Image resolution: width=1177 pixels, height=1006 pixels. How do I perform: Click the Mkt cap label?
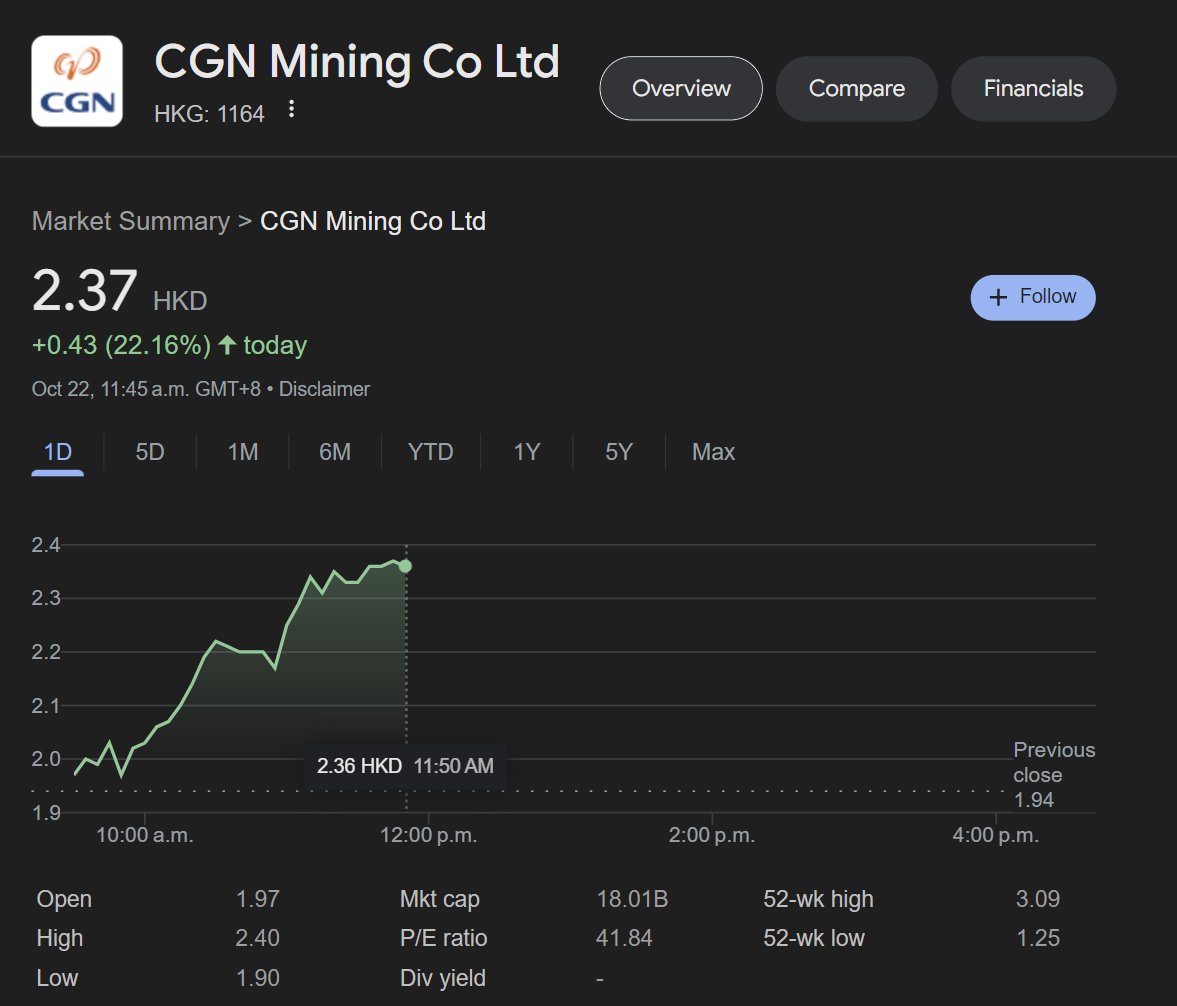439,899
